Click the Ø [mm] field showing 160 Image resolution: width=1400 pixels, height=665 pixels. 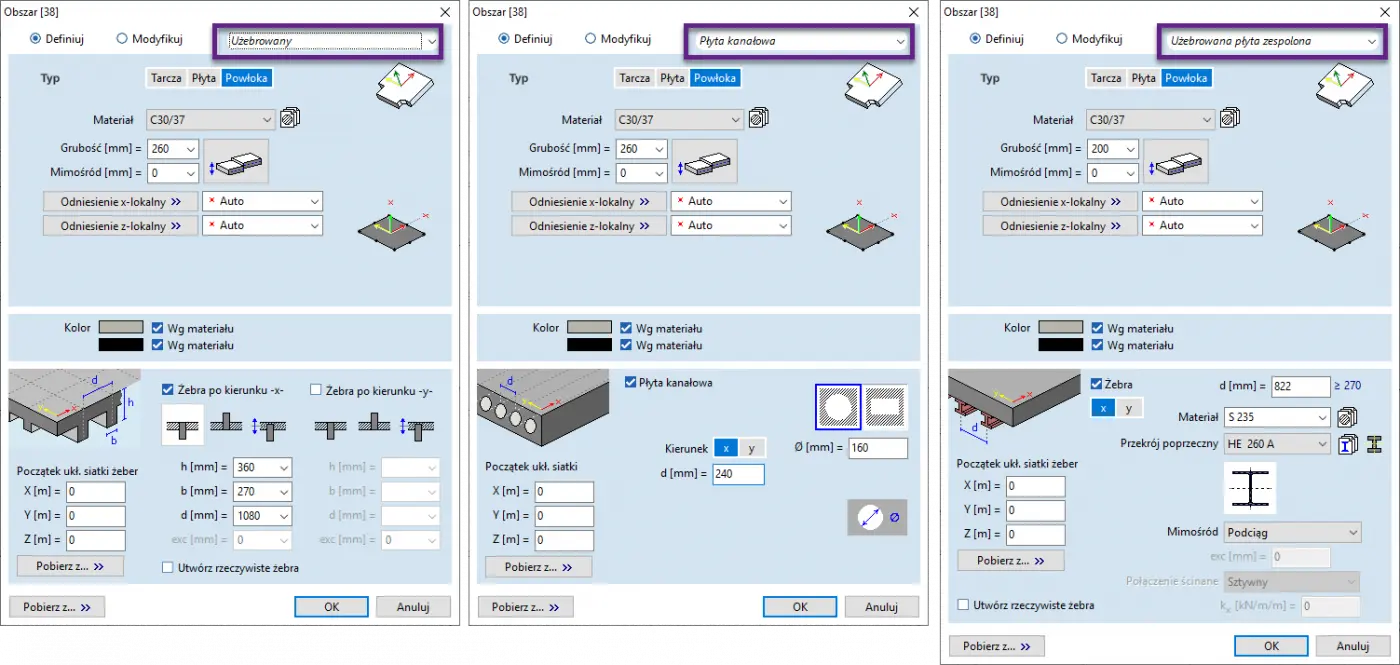point(877,448)
